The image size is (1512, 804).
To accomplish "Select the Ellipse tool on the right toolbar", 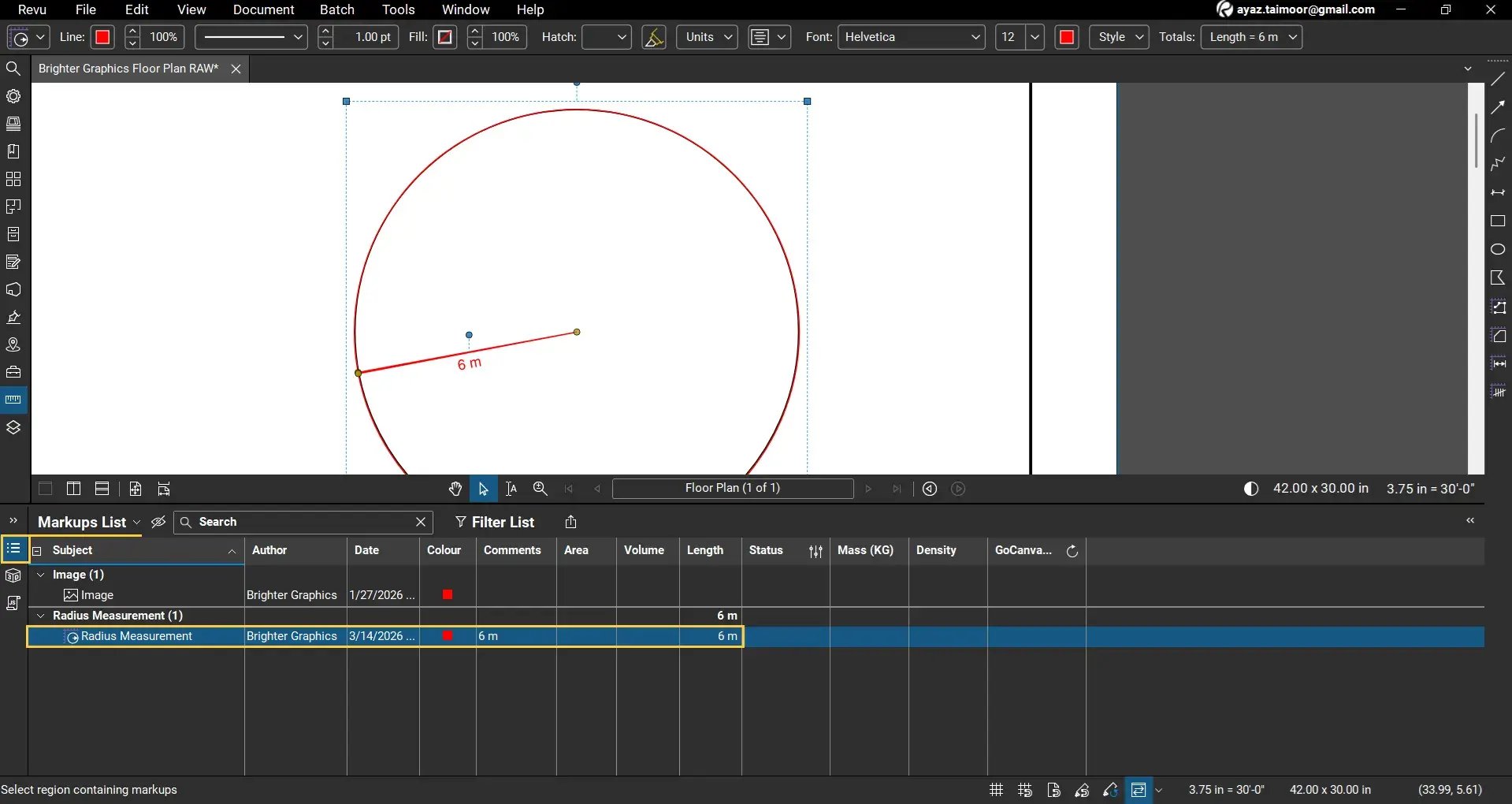I will [1499, 249].
